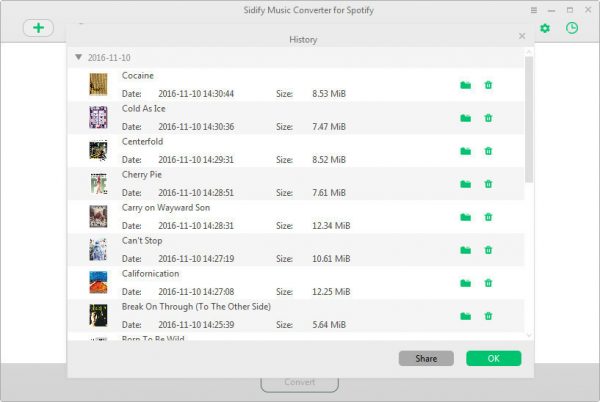Click Break On Through (To The Other Side)

[x=196, y=307]
